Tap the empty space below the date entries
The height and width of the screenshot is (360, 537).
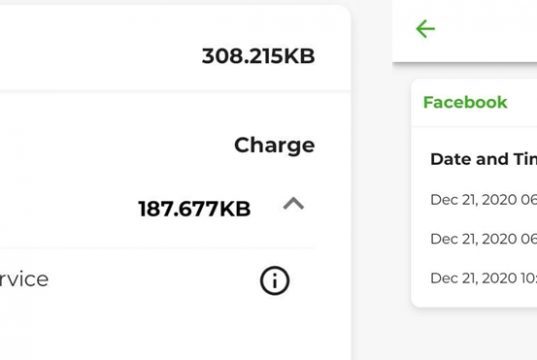(474, 334)
